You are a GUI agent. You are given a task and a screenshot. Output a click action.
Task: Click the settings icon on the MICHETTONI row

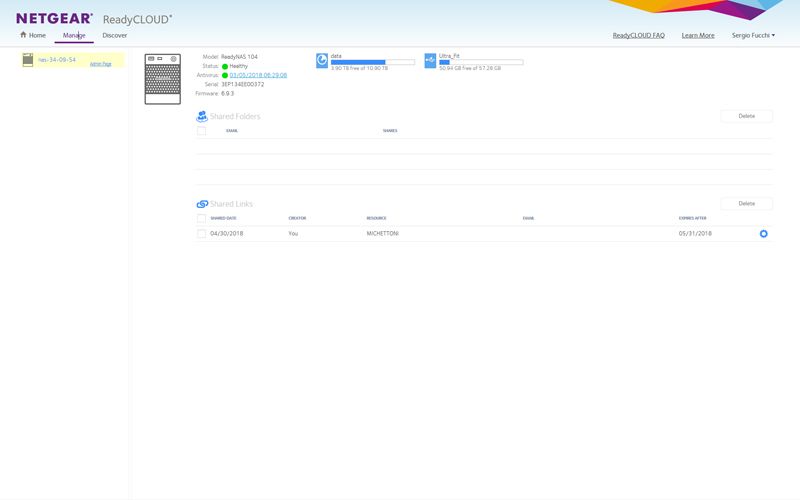pyautogui.click(x=764, y=234)
